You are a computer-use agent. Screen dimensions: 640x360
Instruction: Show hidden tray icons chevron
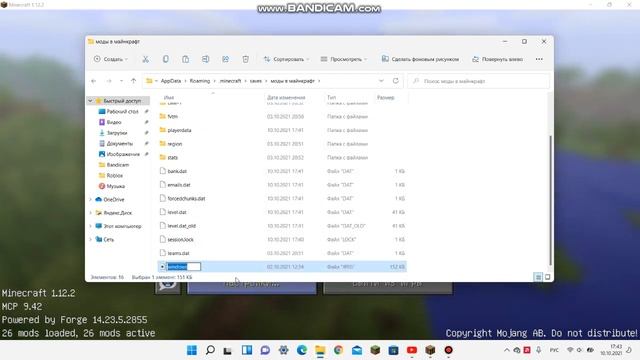(x=507, y=350)
